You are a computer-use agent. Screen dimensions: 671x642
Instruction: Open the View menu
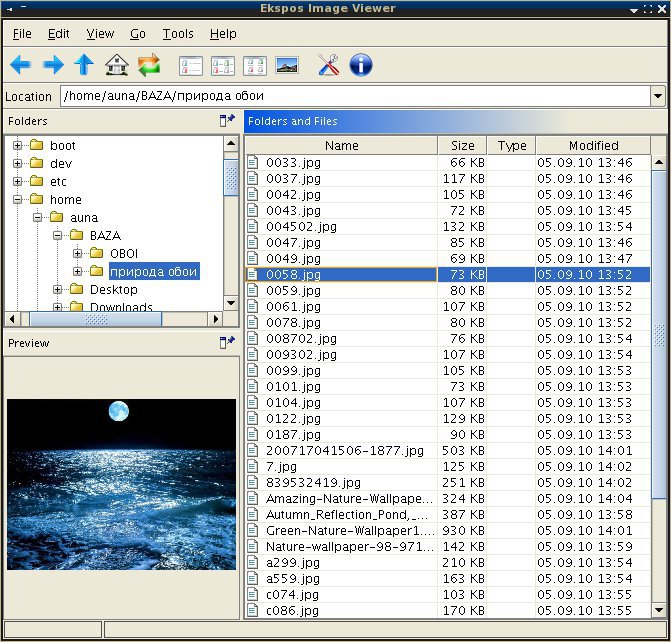pyautogui.click(x=100, y=34)
